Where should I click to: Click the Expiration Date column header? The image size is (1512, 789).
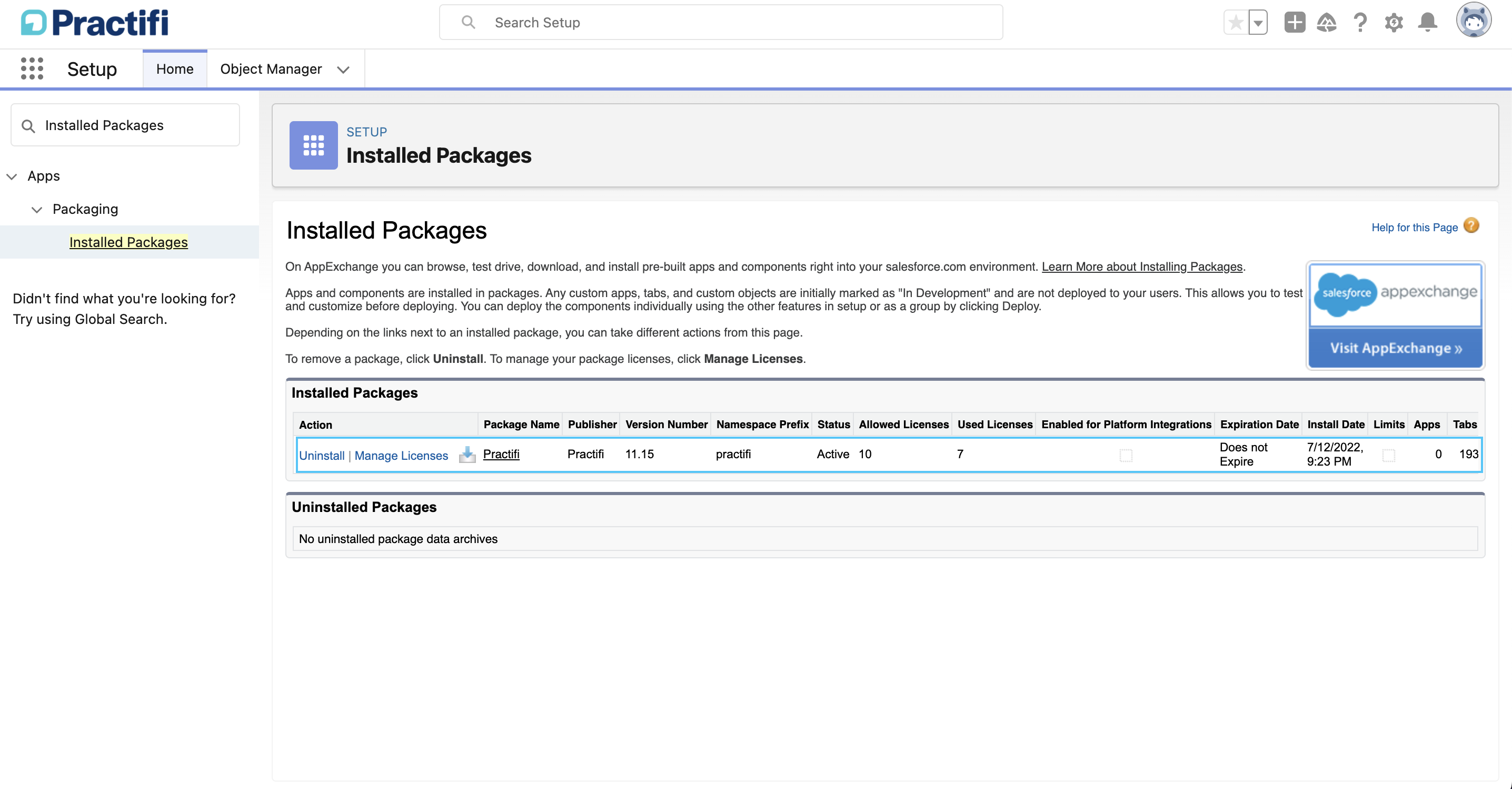coord(1259,425)
